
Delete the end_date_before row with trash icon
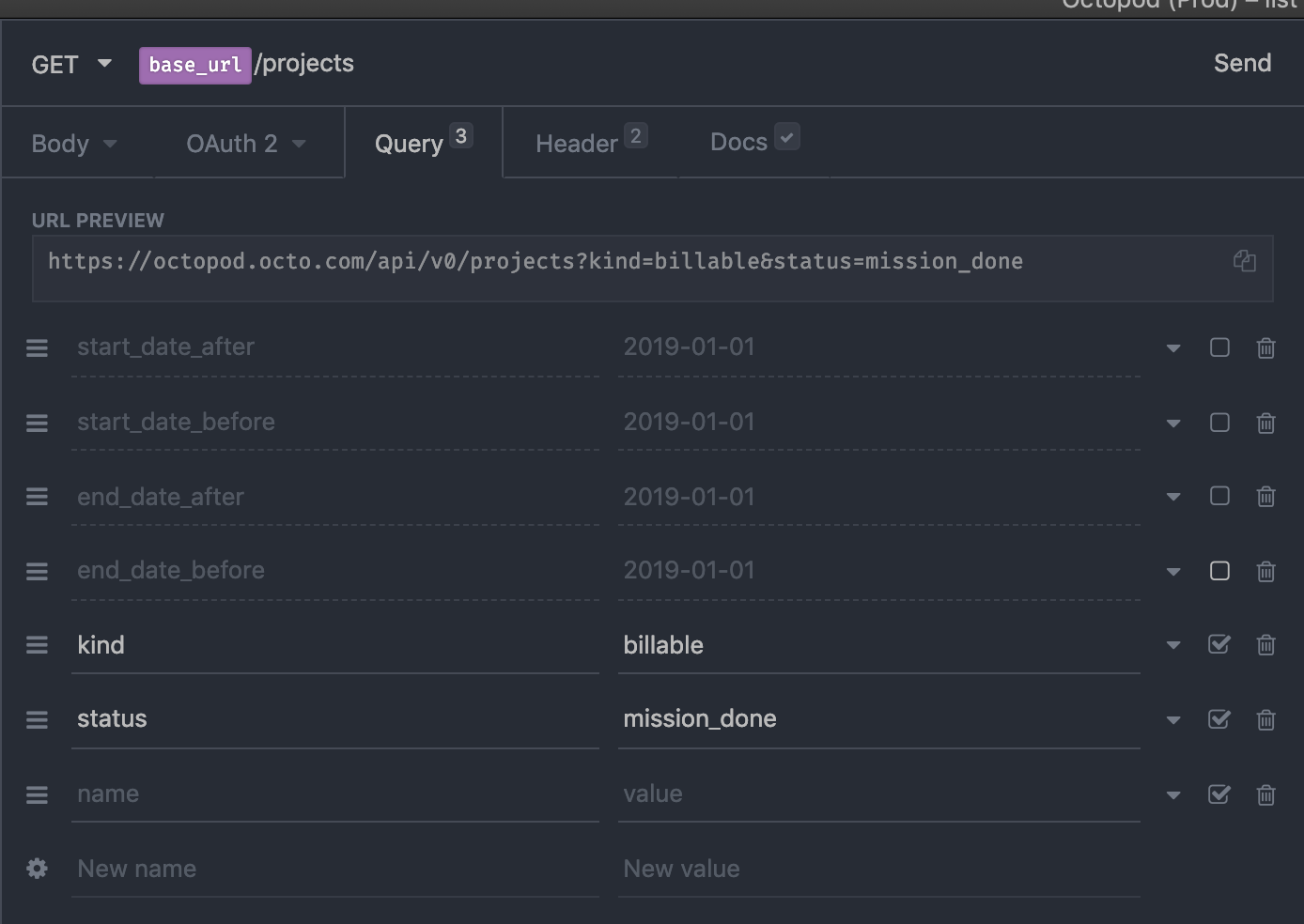(x=1265, y=571)
